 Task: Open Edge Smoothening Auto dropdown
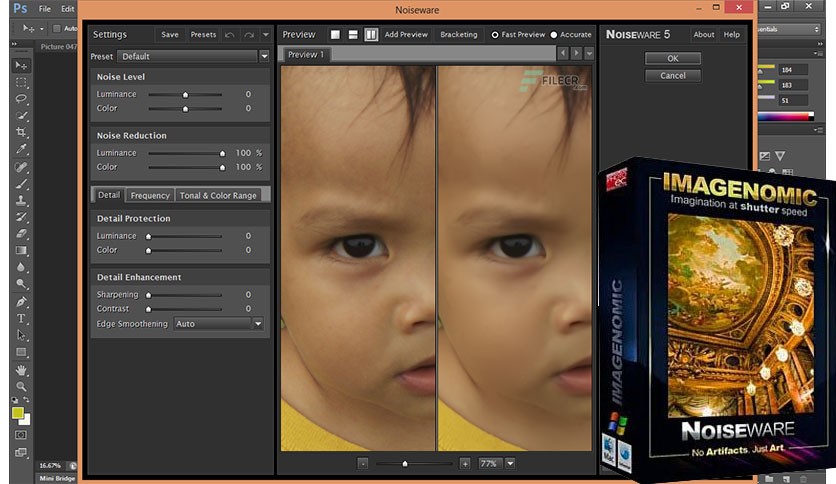258,324
